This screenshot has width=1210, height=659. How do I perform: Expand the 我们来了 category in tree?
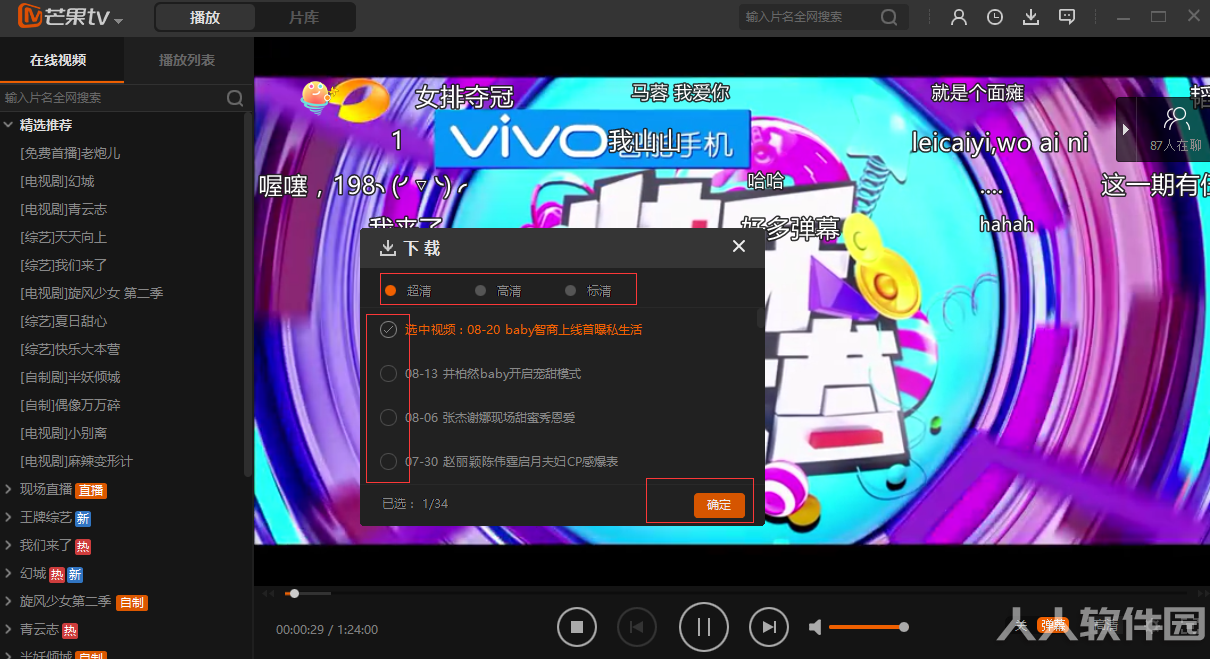coord(9,546)
